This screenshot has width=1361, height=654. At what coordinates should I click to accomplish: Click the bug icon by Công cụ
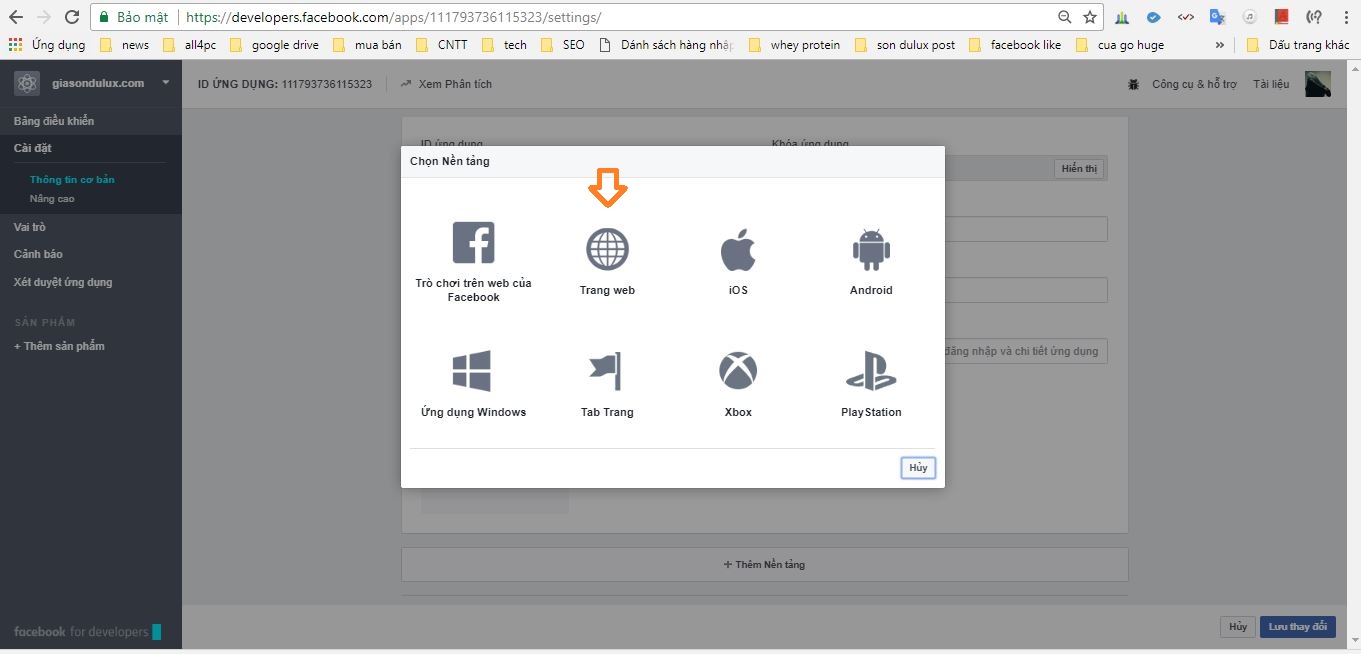tap(1133, 84)
